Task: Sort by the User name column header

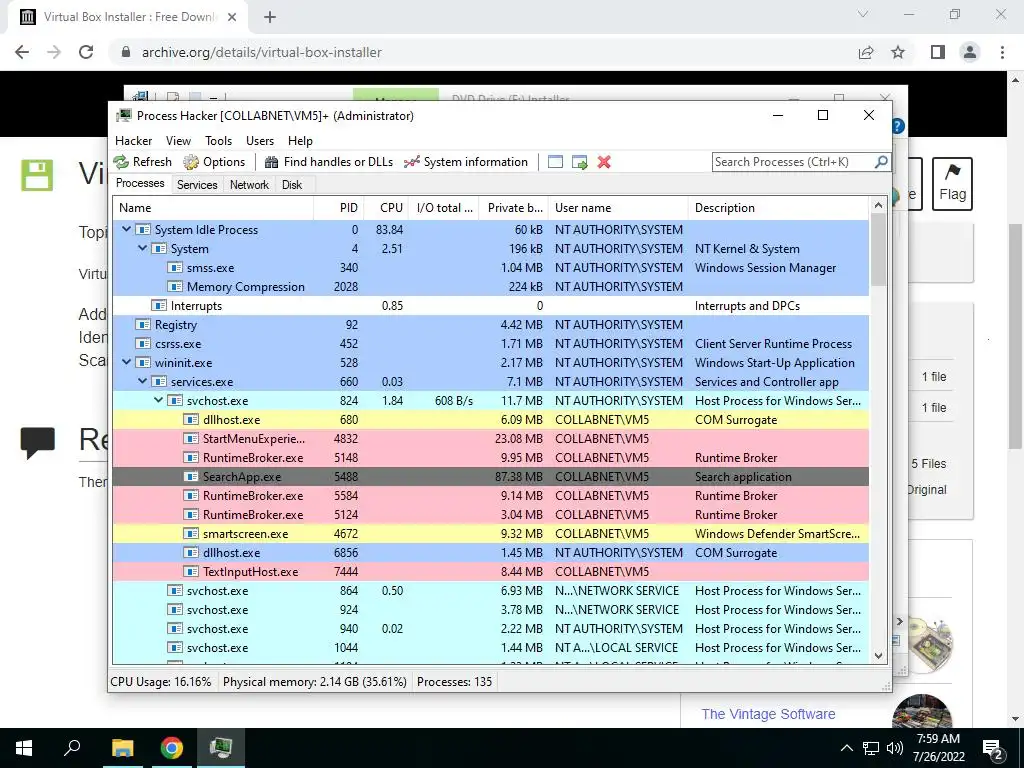Action: point(618,208)
